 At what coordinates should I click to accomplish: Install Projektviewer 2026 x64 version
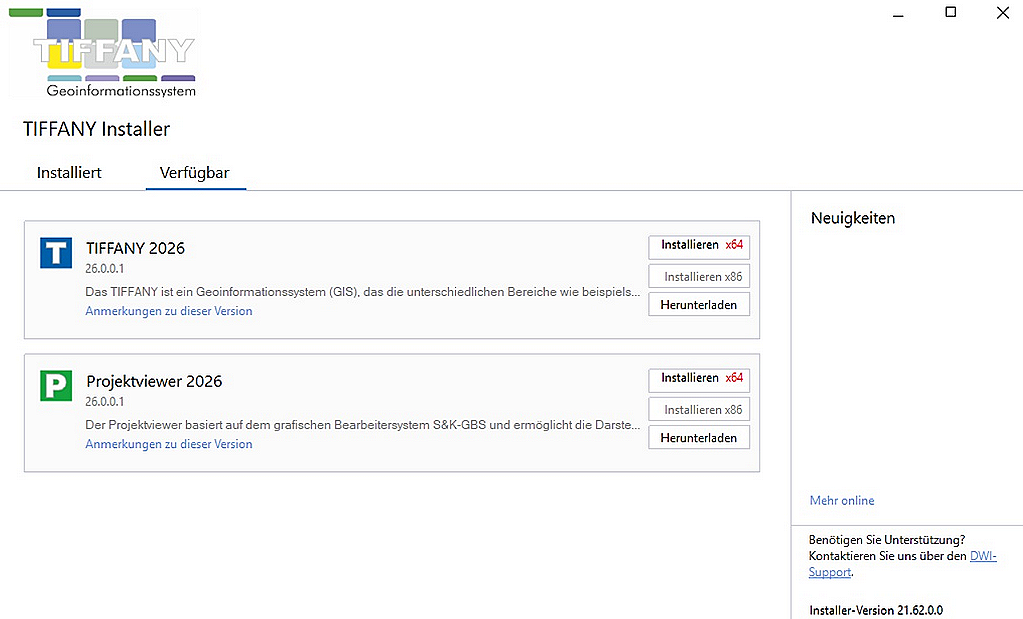pos(699,378)
